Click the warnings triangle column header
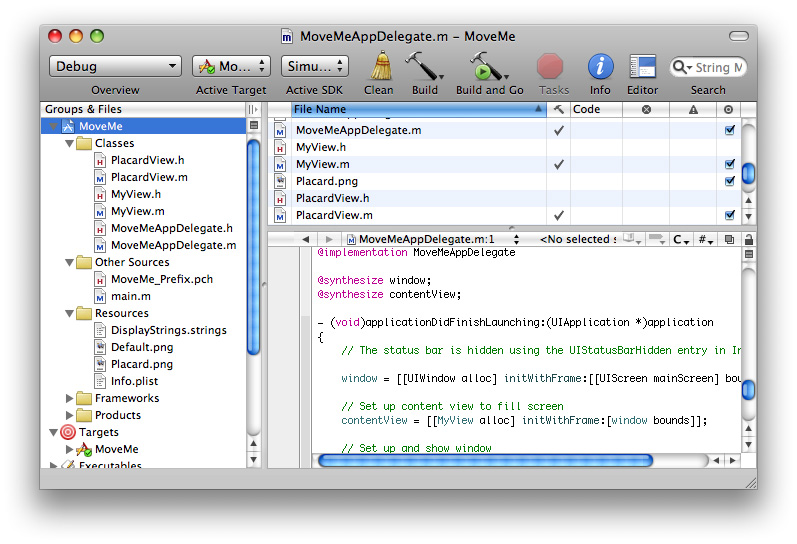Image resolution: width=797 pixels, height=544 pixels. 693,109
